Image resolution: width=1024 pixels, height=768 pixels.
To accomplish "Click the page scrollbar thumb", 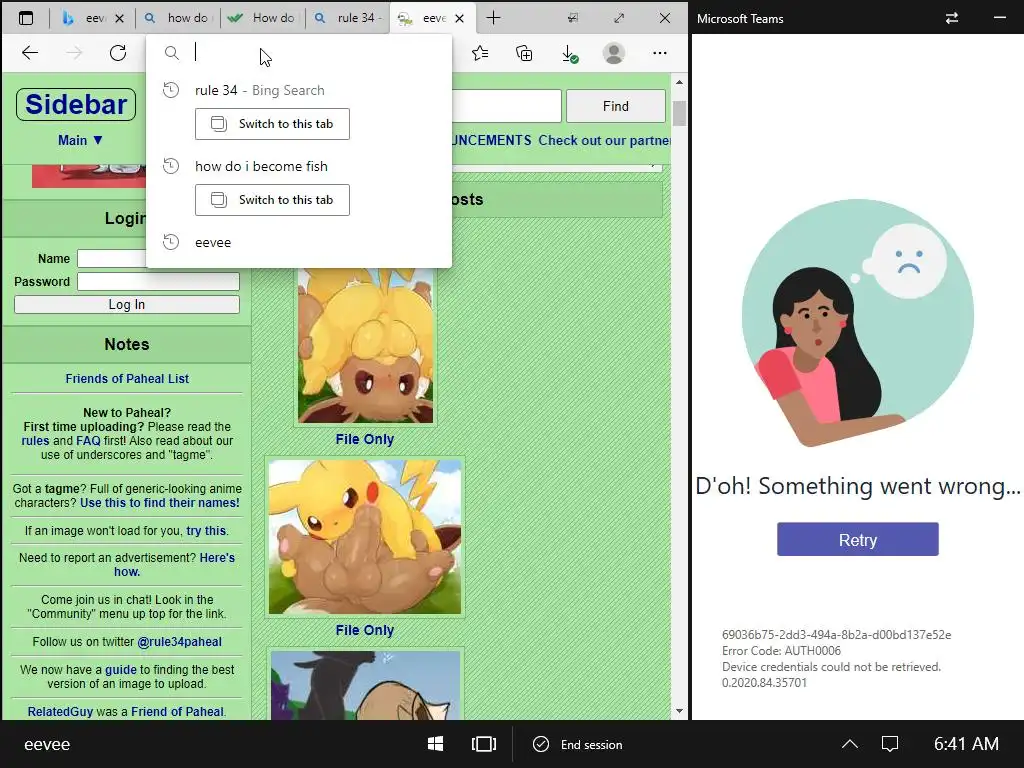I will [x=679, y=113].
